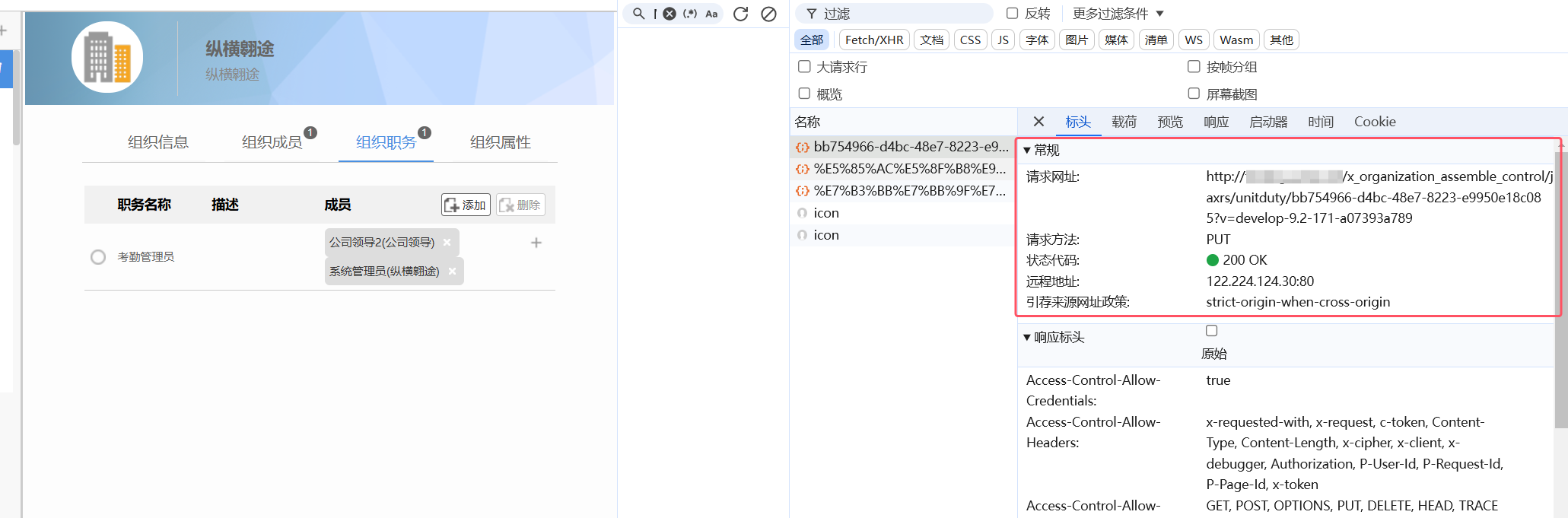Screen dimensions: 1568x518
Task: Toggle the match case Aa icon
Action: tap(711, 14)
